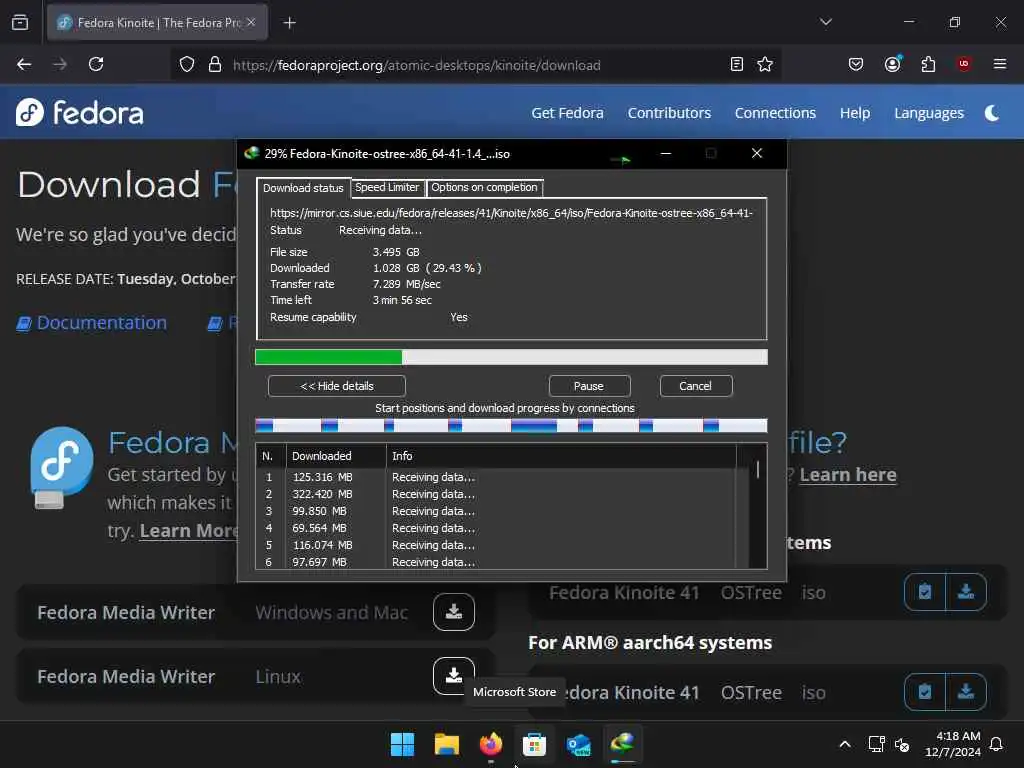Image resolution: width=1024 pixels, height=768 pixels.
Task: Toggle reader view icon in address bar
Action: [x=737, y=64]
